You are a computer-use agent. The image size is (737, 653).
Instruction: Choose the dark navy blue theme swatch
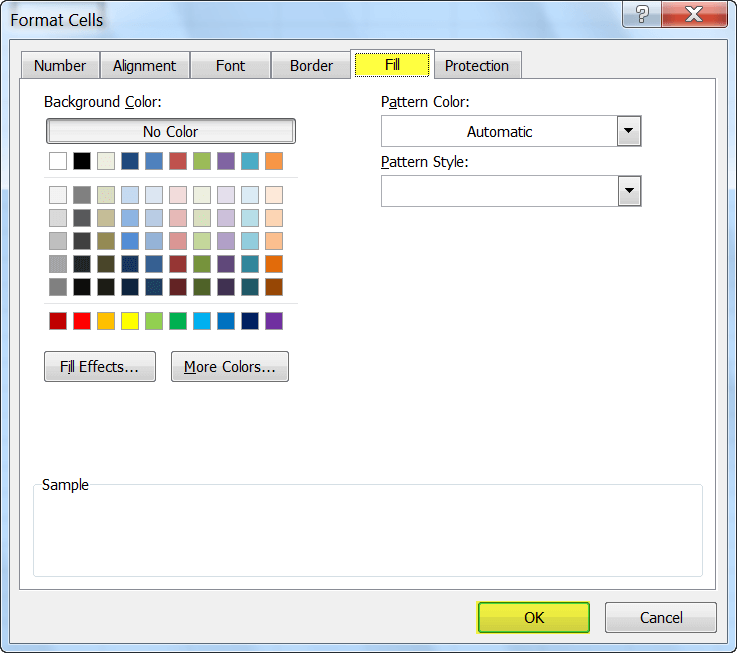130,161
